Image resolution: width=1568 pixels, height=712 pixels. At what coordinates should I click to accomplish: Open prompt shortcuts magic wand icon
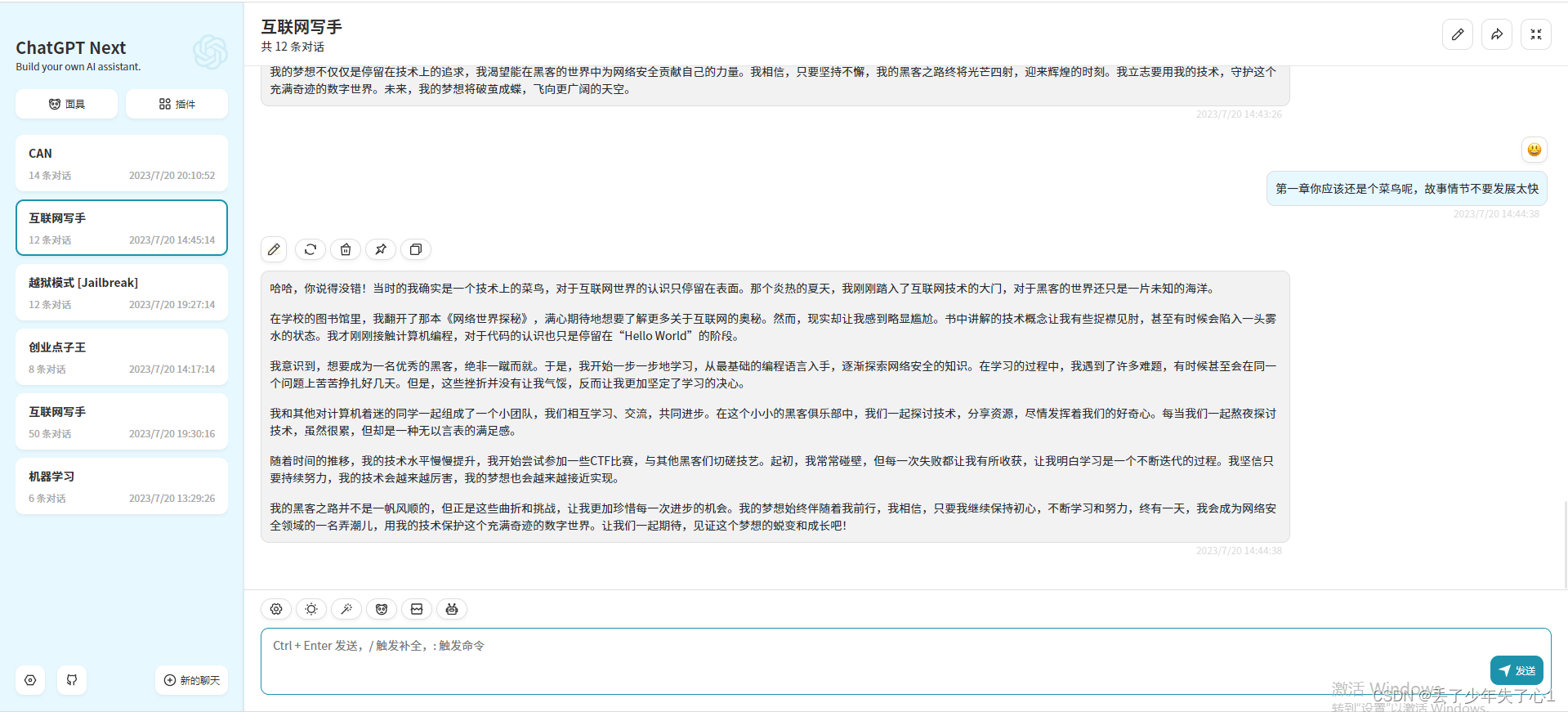pyautogui.click(x=346, y=609)
